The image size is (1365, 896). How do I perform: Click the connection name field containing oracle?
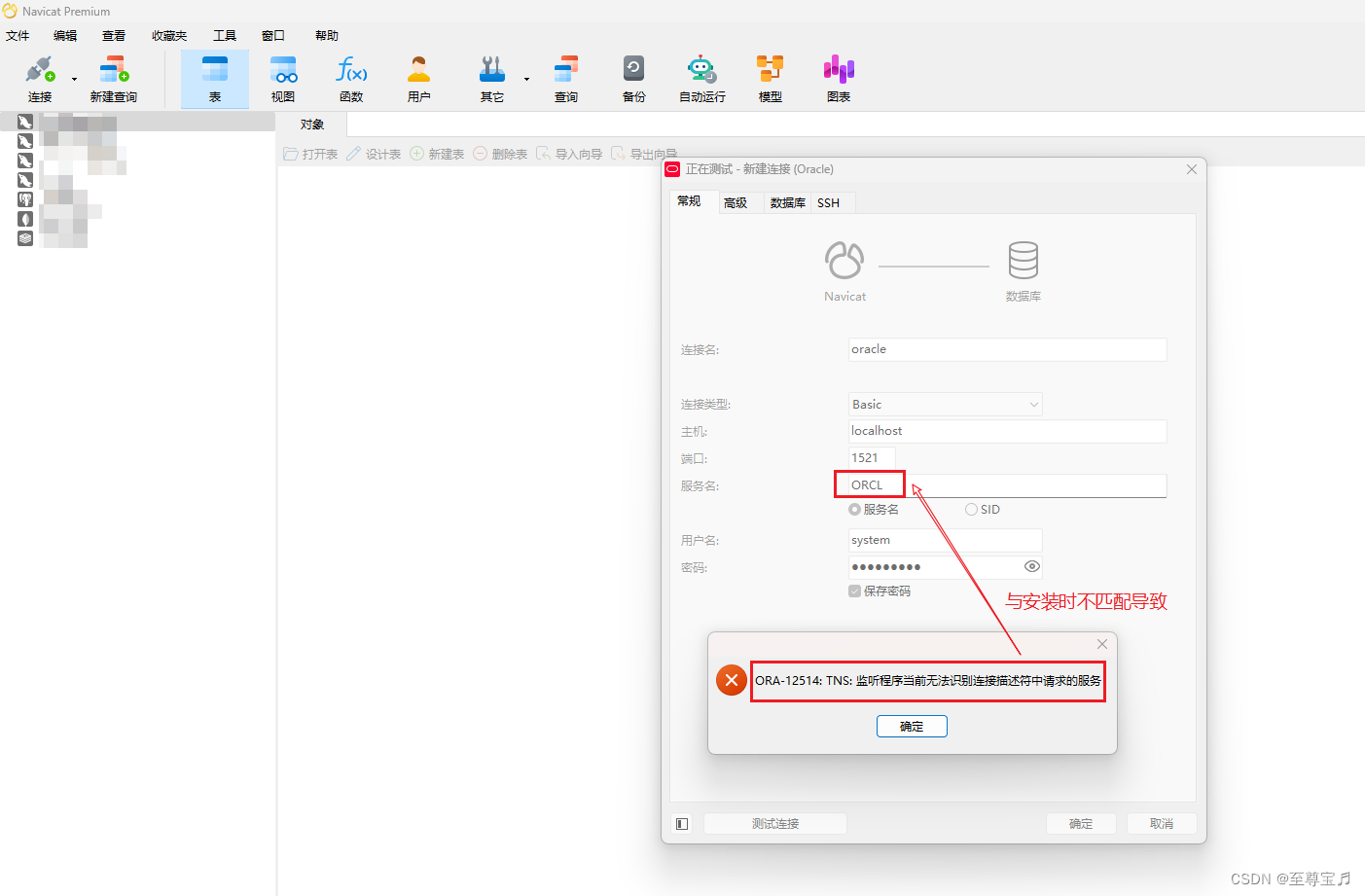click(1007, 349)
